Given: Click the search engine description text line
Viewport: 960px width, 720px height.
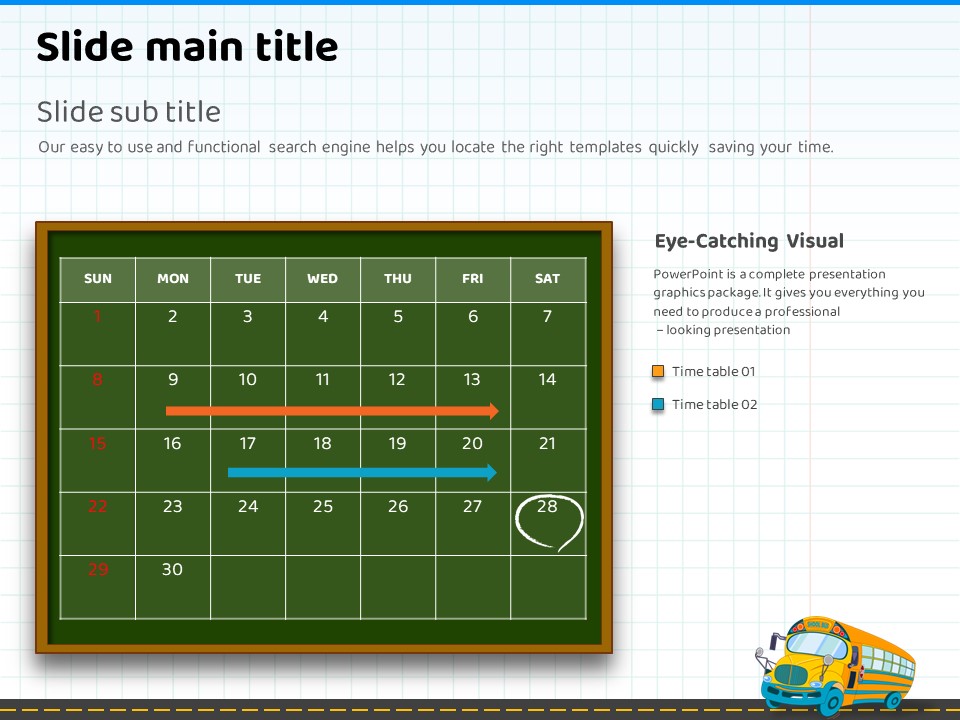Looking at the screenshot, I should [x=435, y=147].
